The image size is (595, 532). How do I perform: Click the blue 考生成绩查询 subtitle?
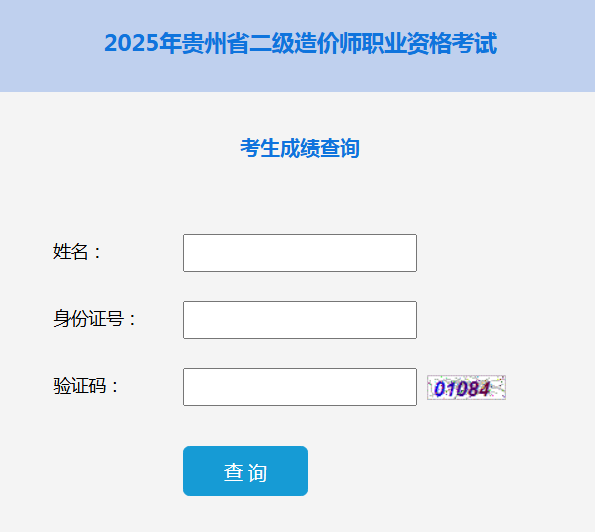click(300, 148)
